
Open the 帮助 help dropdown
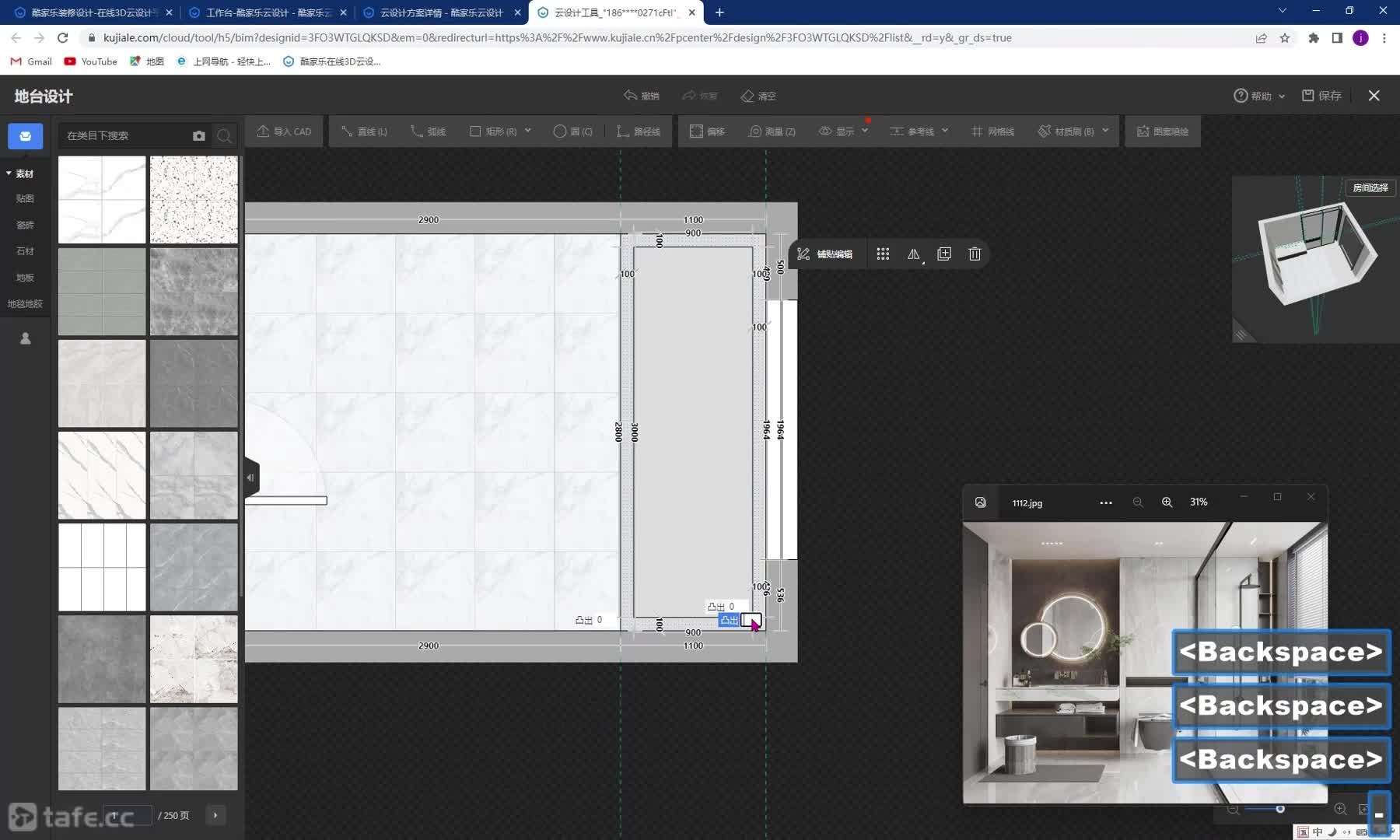click(x=1259, y=96)
